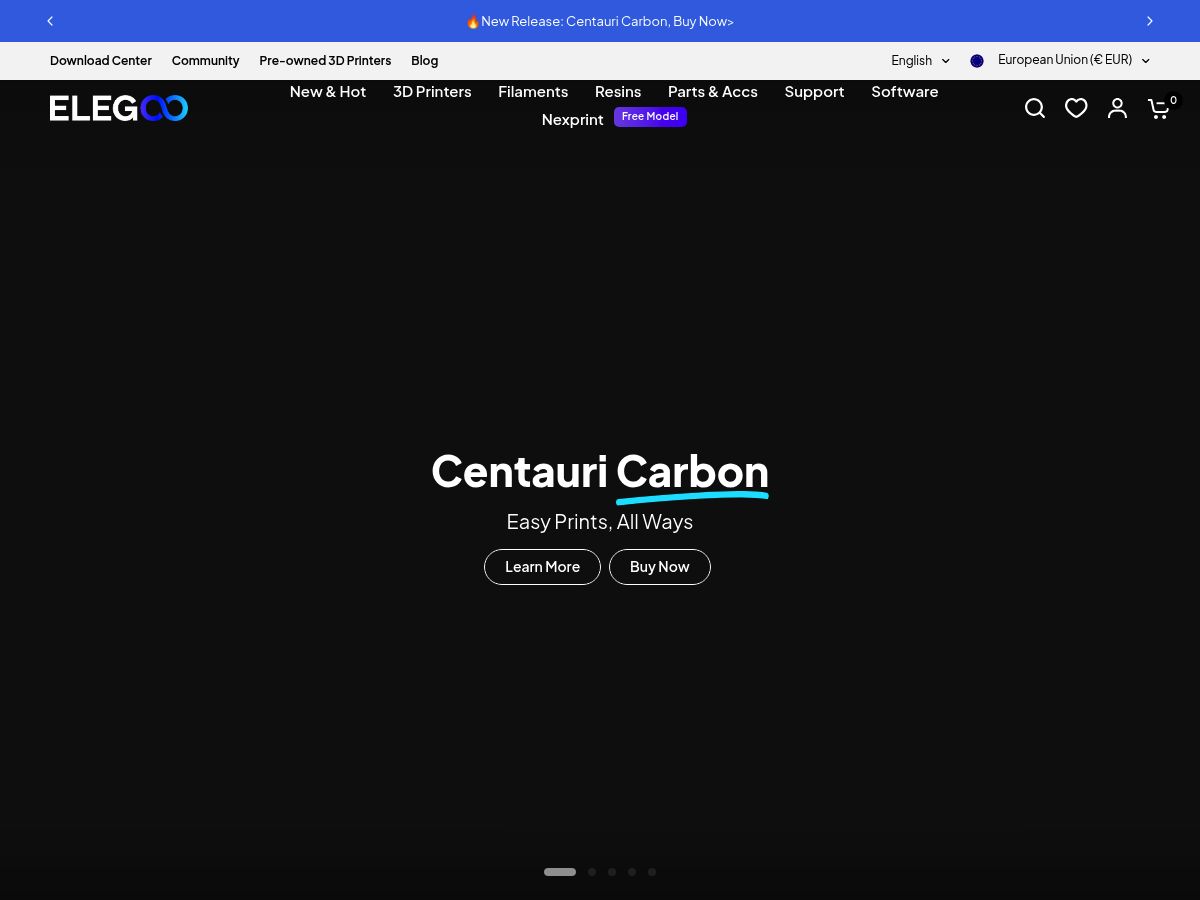The image size is (1200, 900).
Task: Open the Parts & Accs menu
Action: point(712,91)
